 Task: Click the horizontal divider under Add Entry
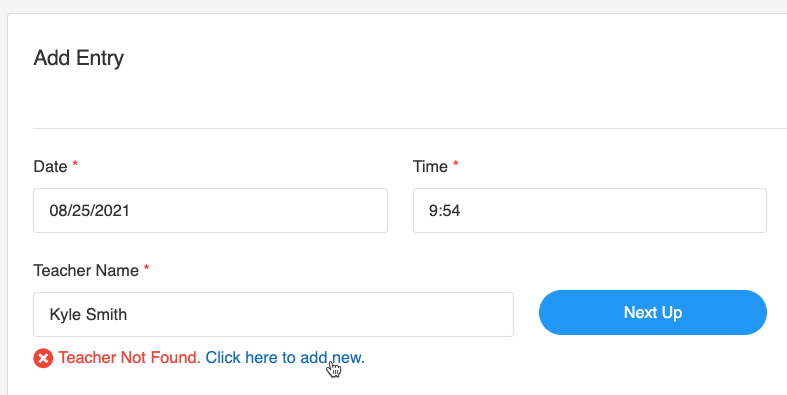(x=410, y=128)
